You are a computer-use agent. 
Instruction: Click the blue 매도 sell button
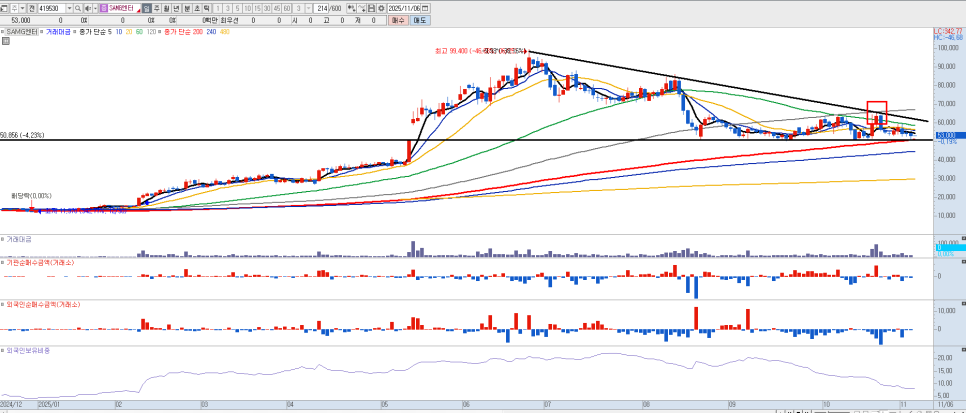[x=420, y=19]
